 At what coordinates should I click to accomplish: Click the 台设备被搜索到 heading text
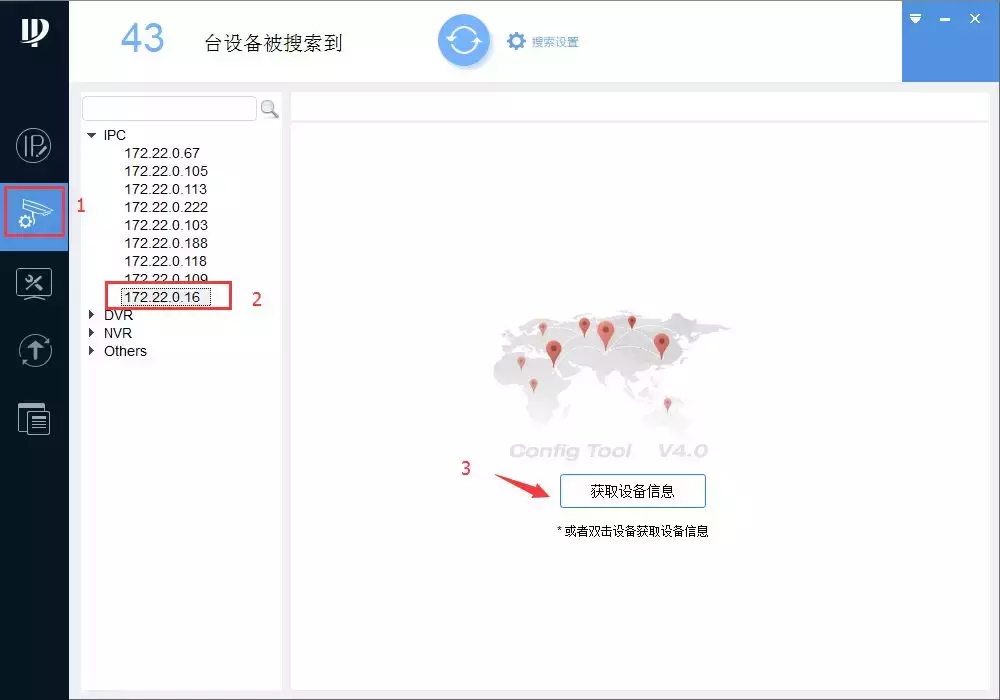coord(274,43)
